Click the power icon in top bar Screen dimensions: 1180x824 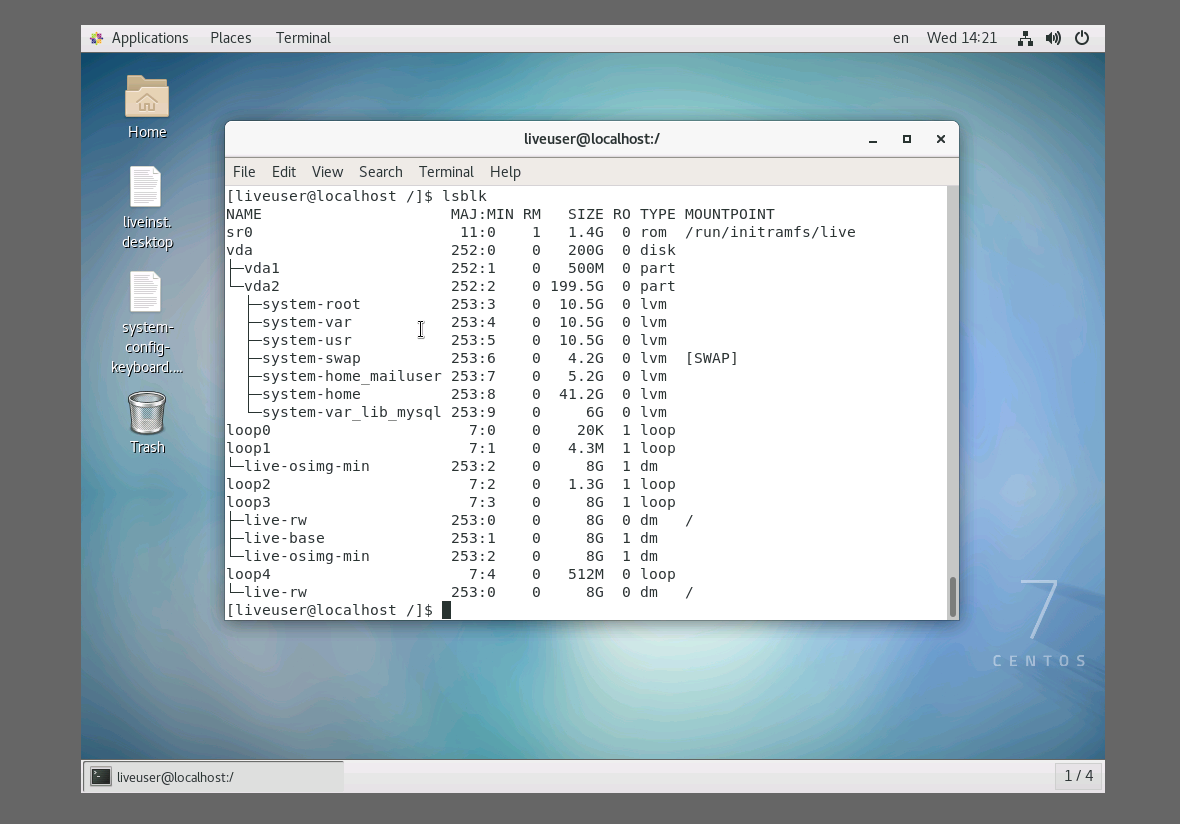(x=1082, y=37)
